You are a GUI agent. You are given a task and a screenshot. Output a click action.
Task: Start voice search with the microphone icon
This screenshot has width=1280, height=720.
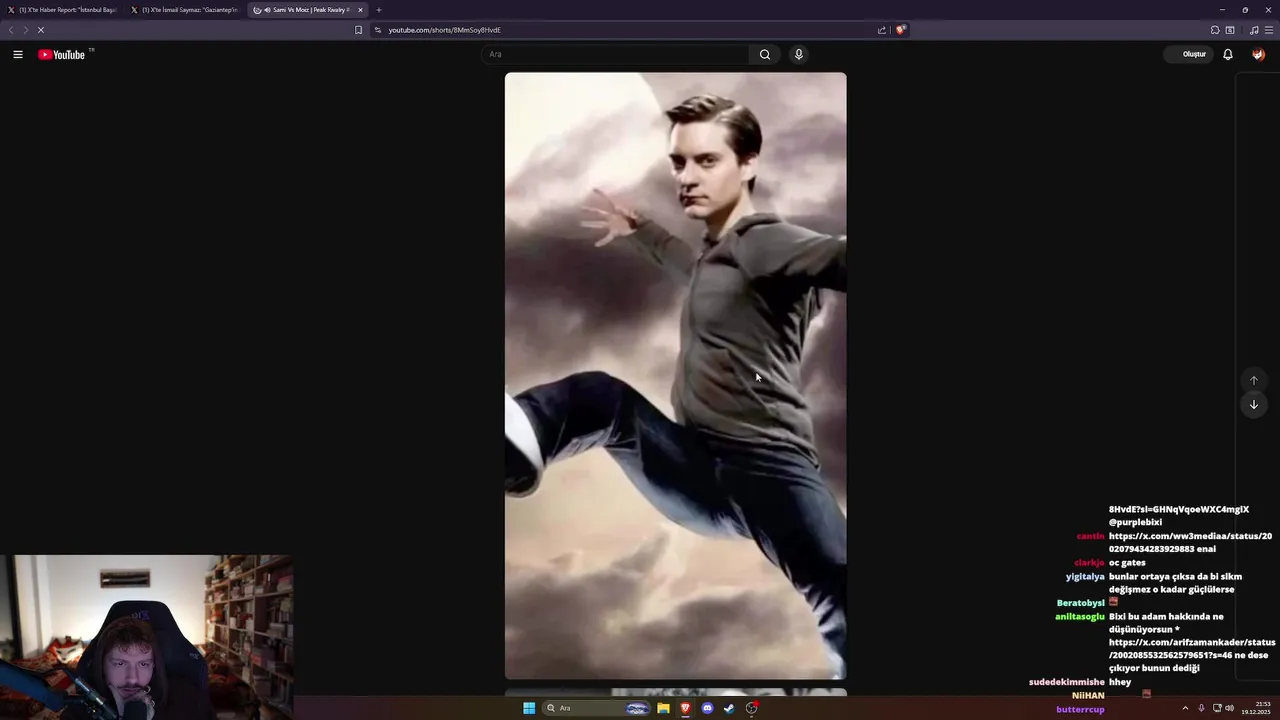point(798,54)
